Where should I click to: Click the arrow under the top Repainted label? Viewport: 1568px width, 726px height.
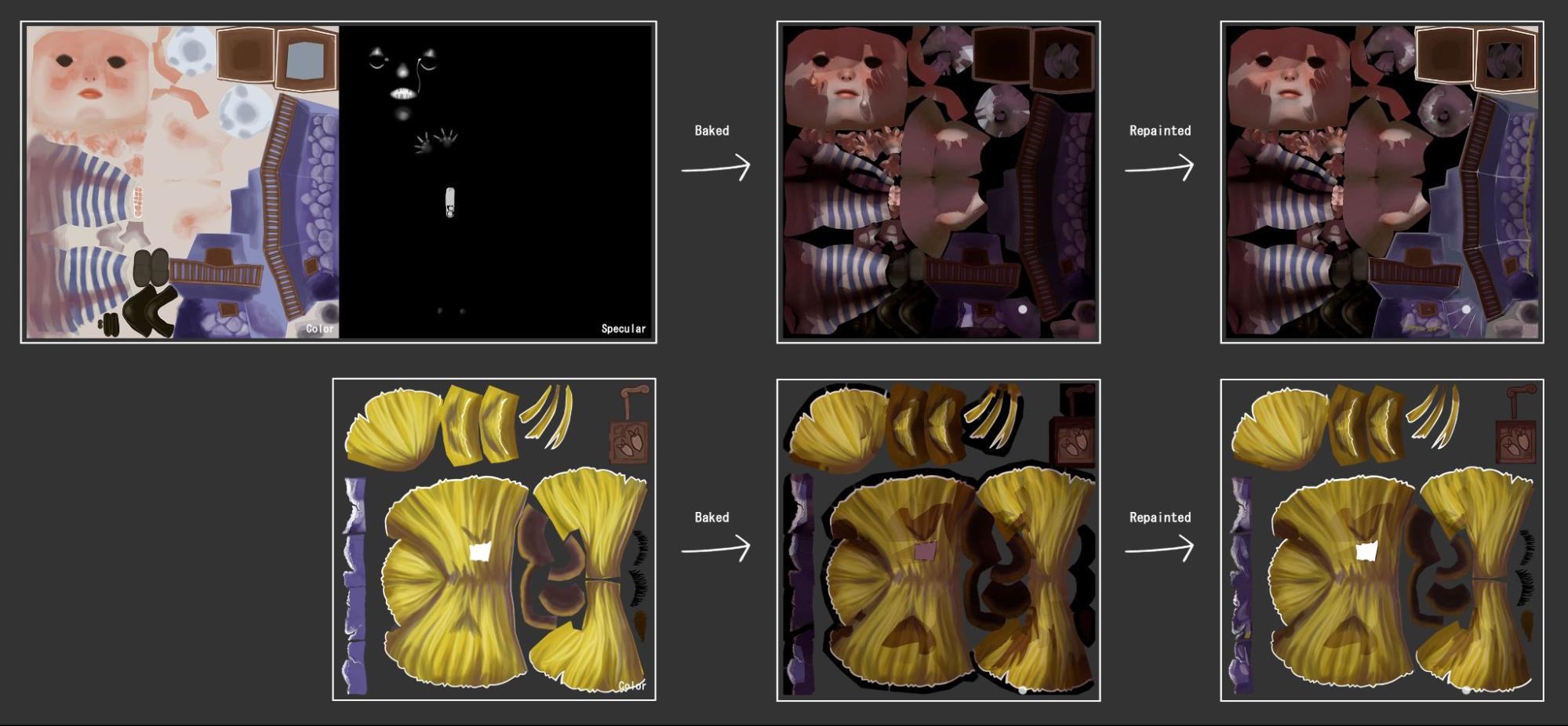1159,168
